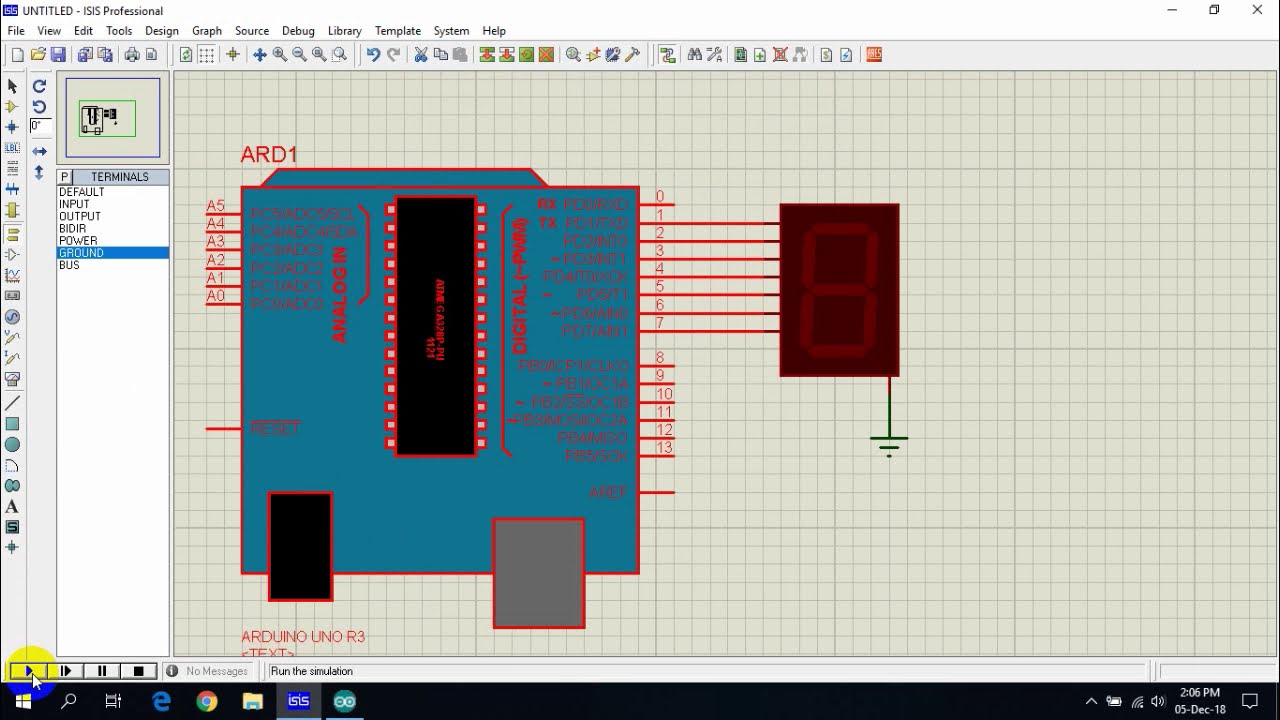Select the Terminals Mode tool

point(12,233)
